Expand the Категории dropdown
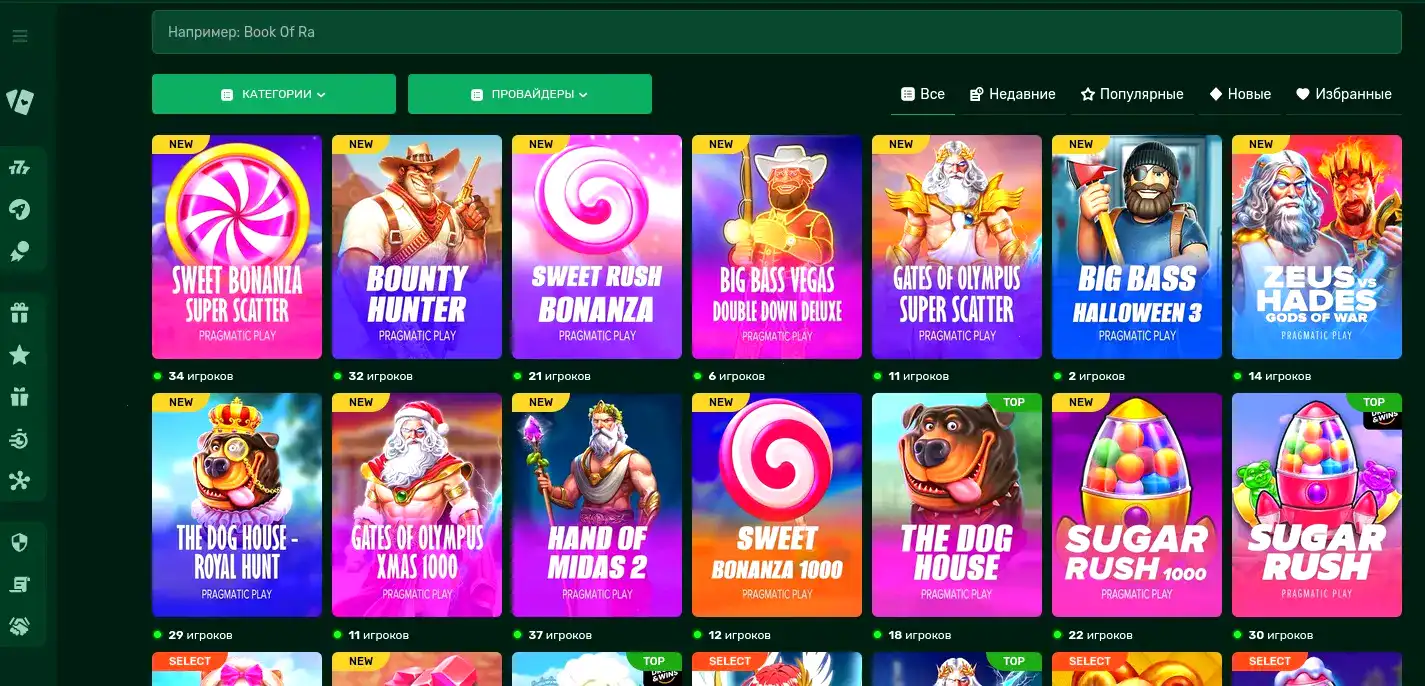The width and height of the screenshot is (1425, 686). click(x=274, y=94)
